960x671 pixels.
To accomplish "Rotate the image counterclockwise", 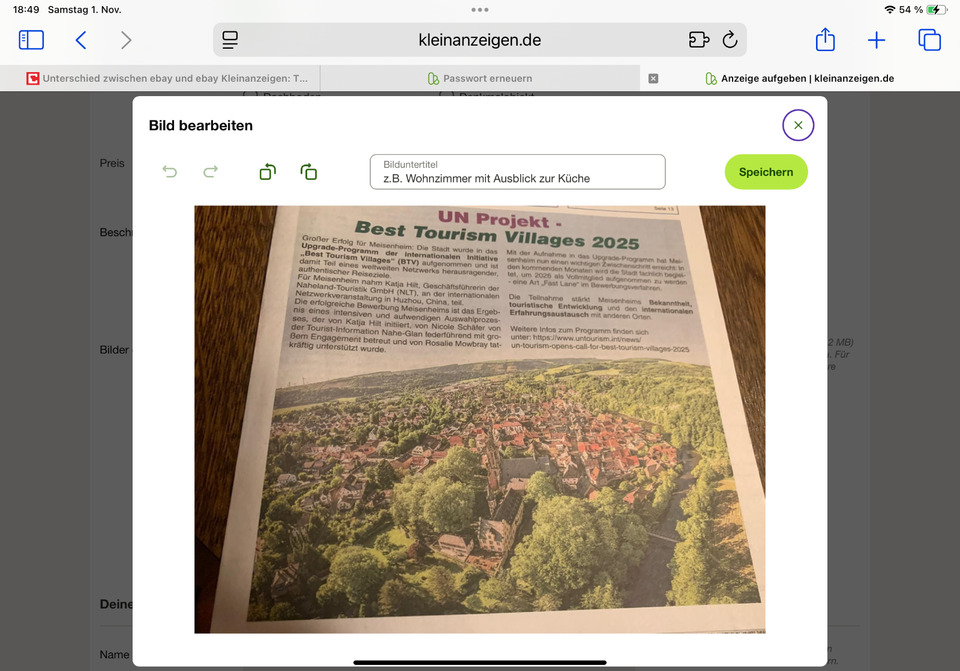I will pyautogui.click(x=267, y=172).
